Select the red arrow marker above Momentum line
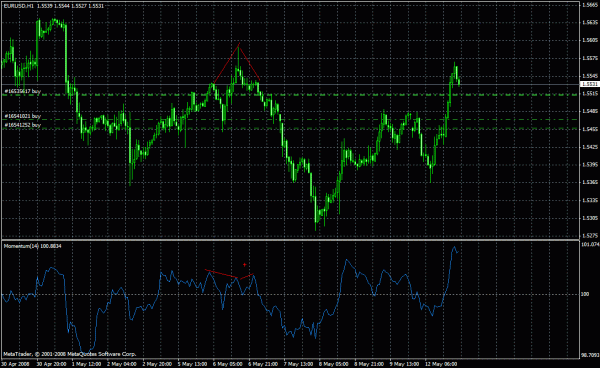600x368 pixels. click(x=245, y=264)
